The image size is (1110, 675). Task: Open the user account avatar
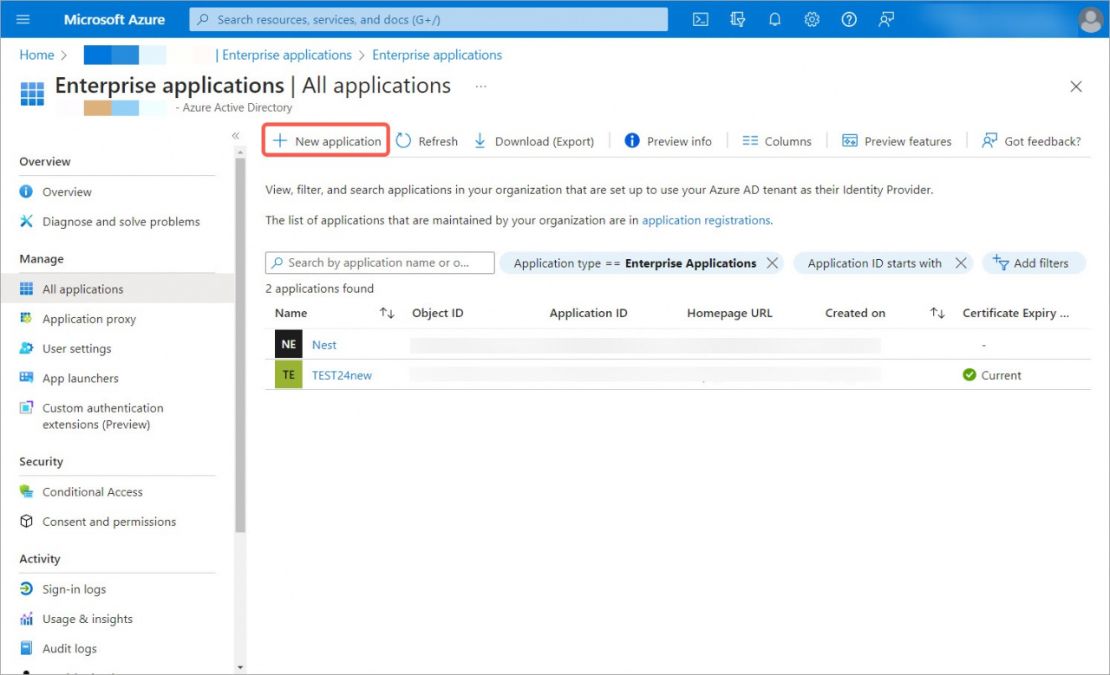1091,19
